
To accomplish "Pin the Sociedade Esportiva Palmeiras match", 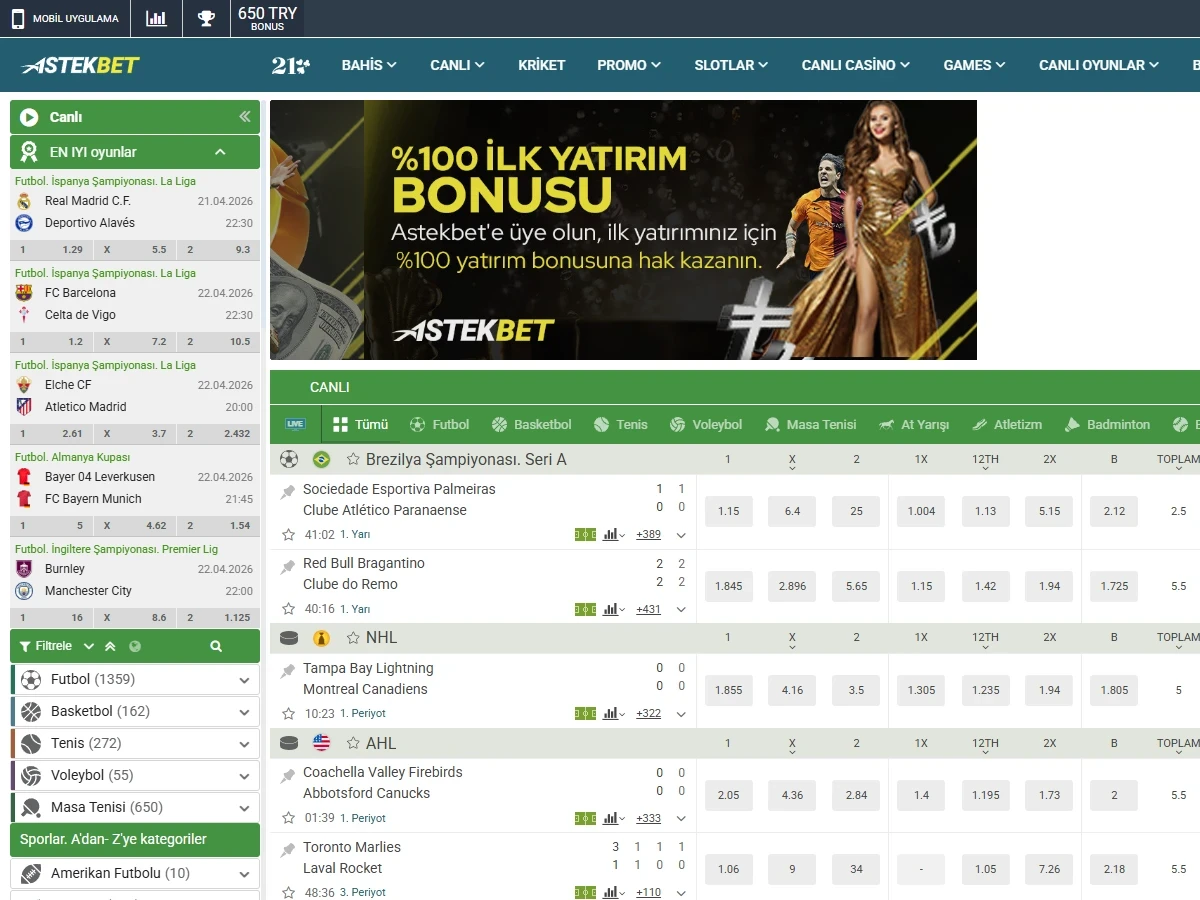I will pyautogui.click(x=288, y=491).
